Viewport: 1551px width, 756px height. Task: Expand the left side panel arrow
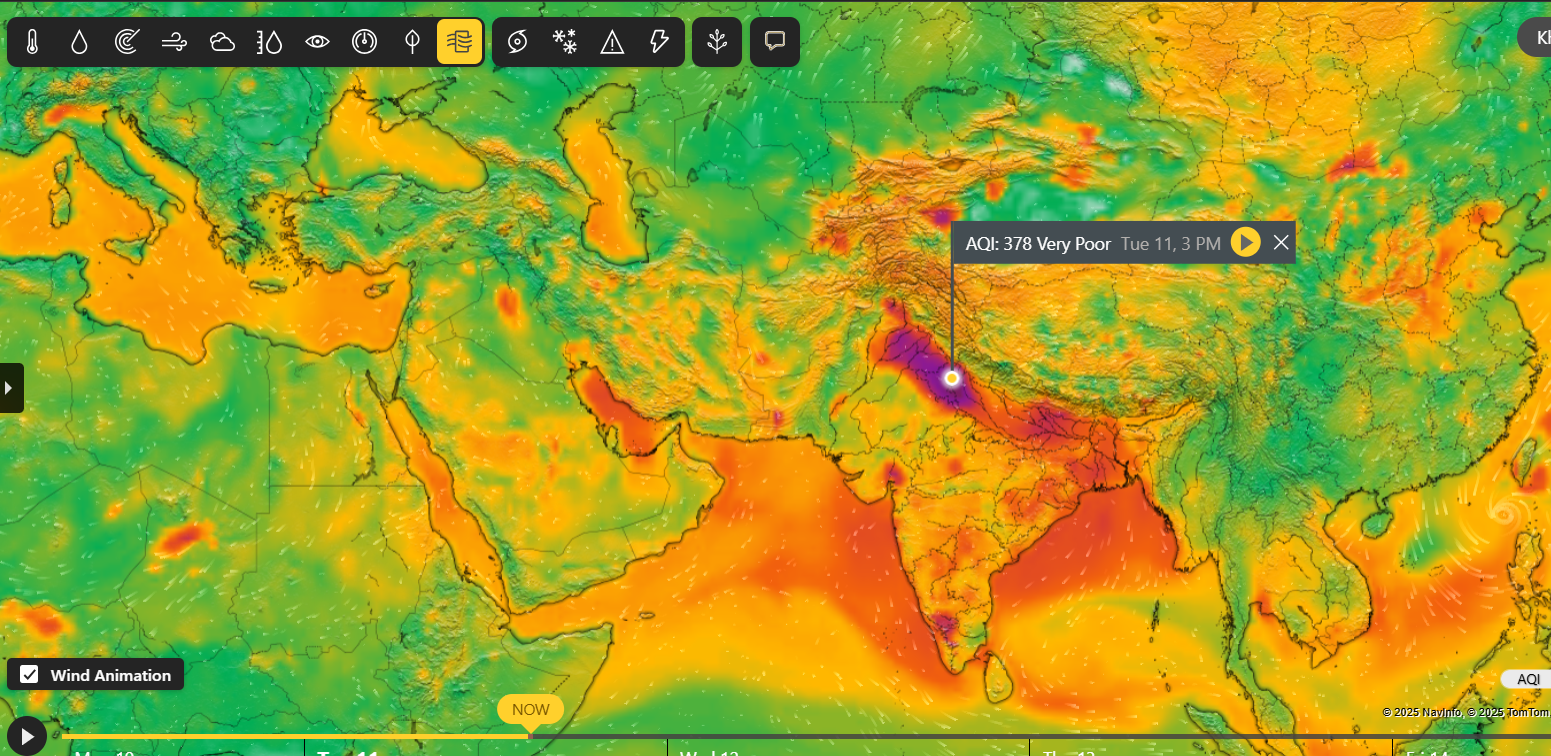(x=10, y=387)
